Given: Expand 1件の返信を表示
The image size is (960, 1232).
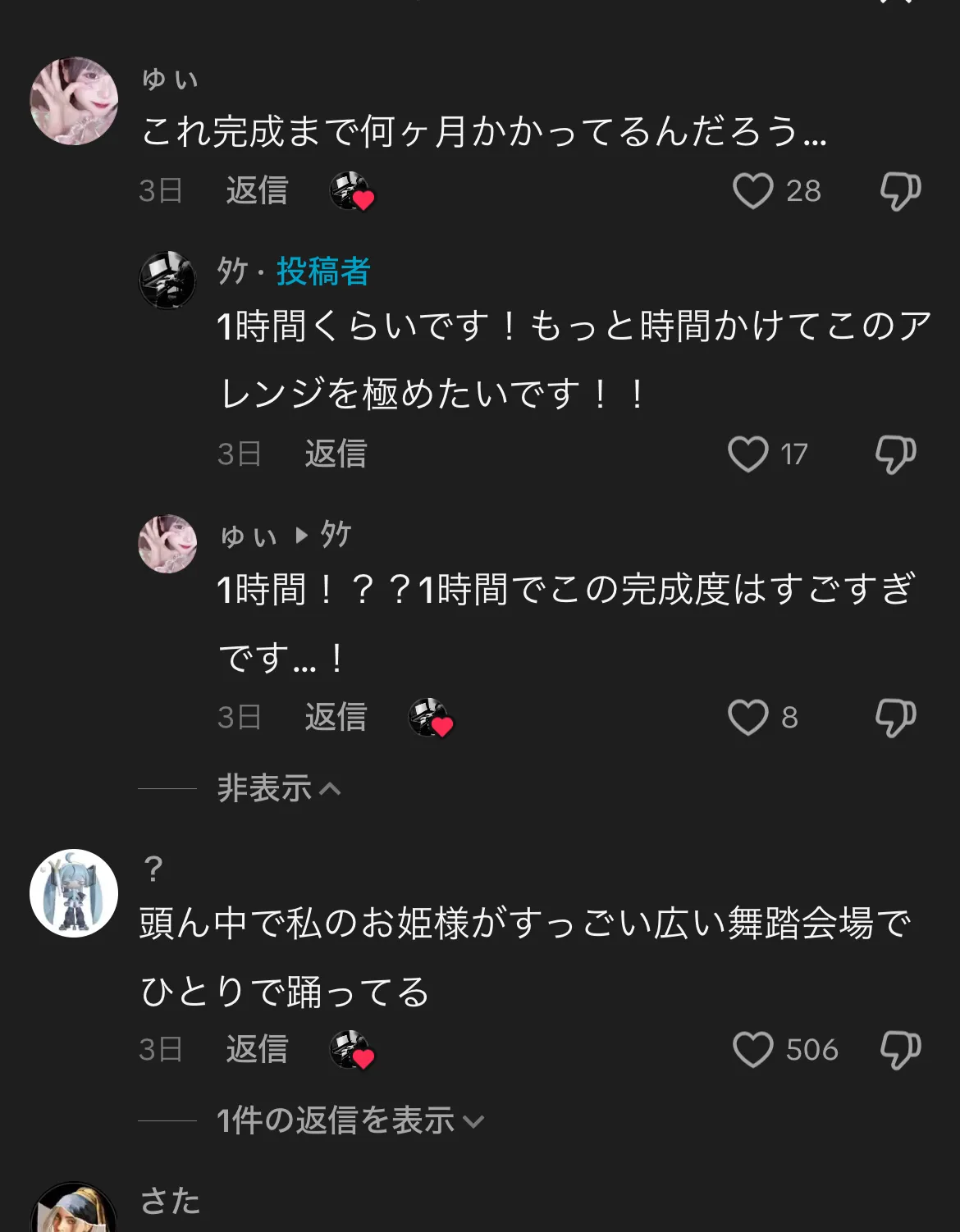Looking at the screenshot, I should pyautogui.click(x=350, y=1120).
